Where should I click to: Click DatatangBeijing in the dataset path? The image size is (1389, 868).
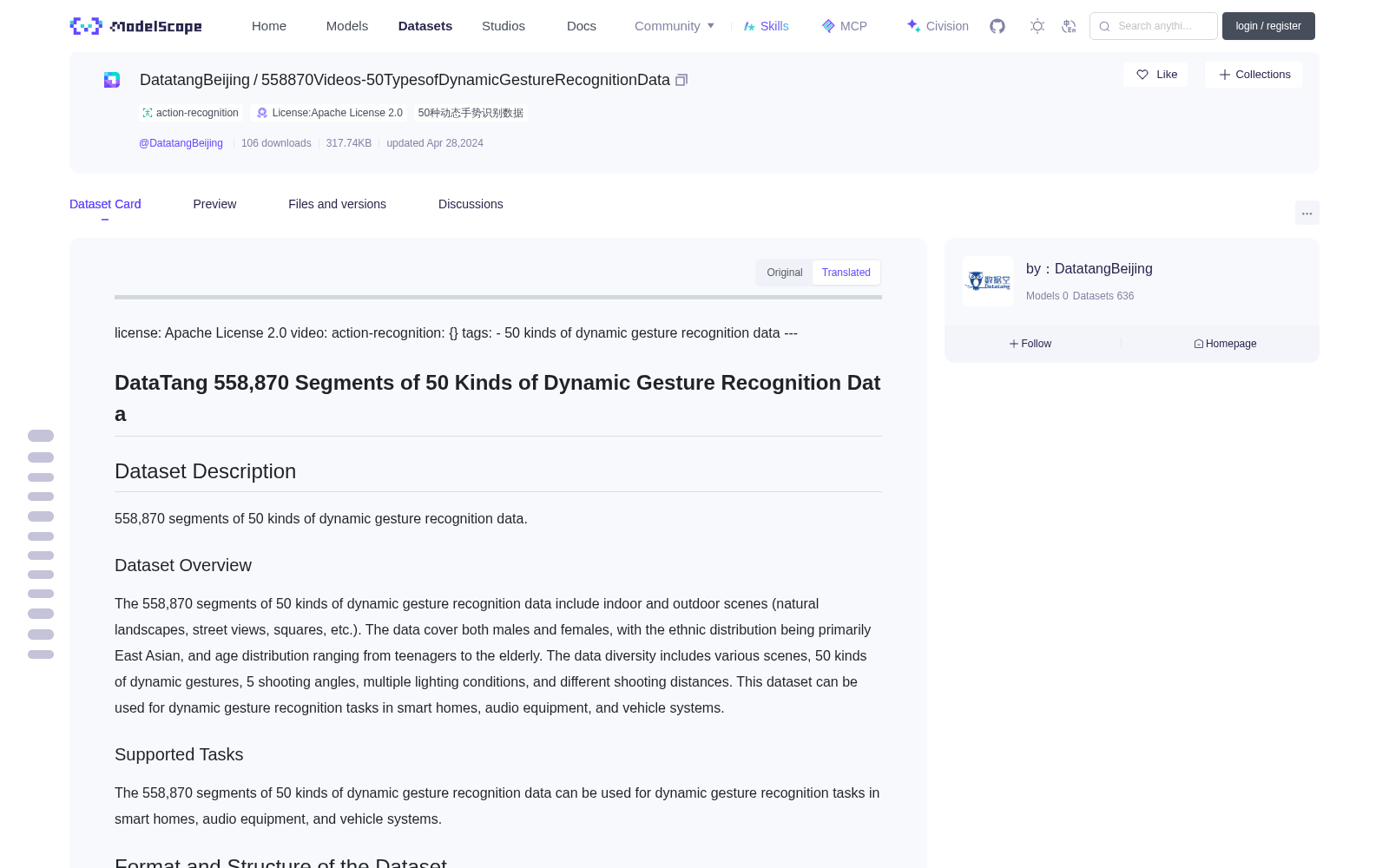pos(194,80)
